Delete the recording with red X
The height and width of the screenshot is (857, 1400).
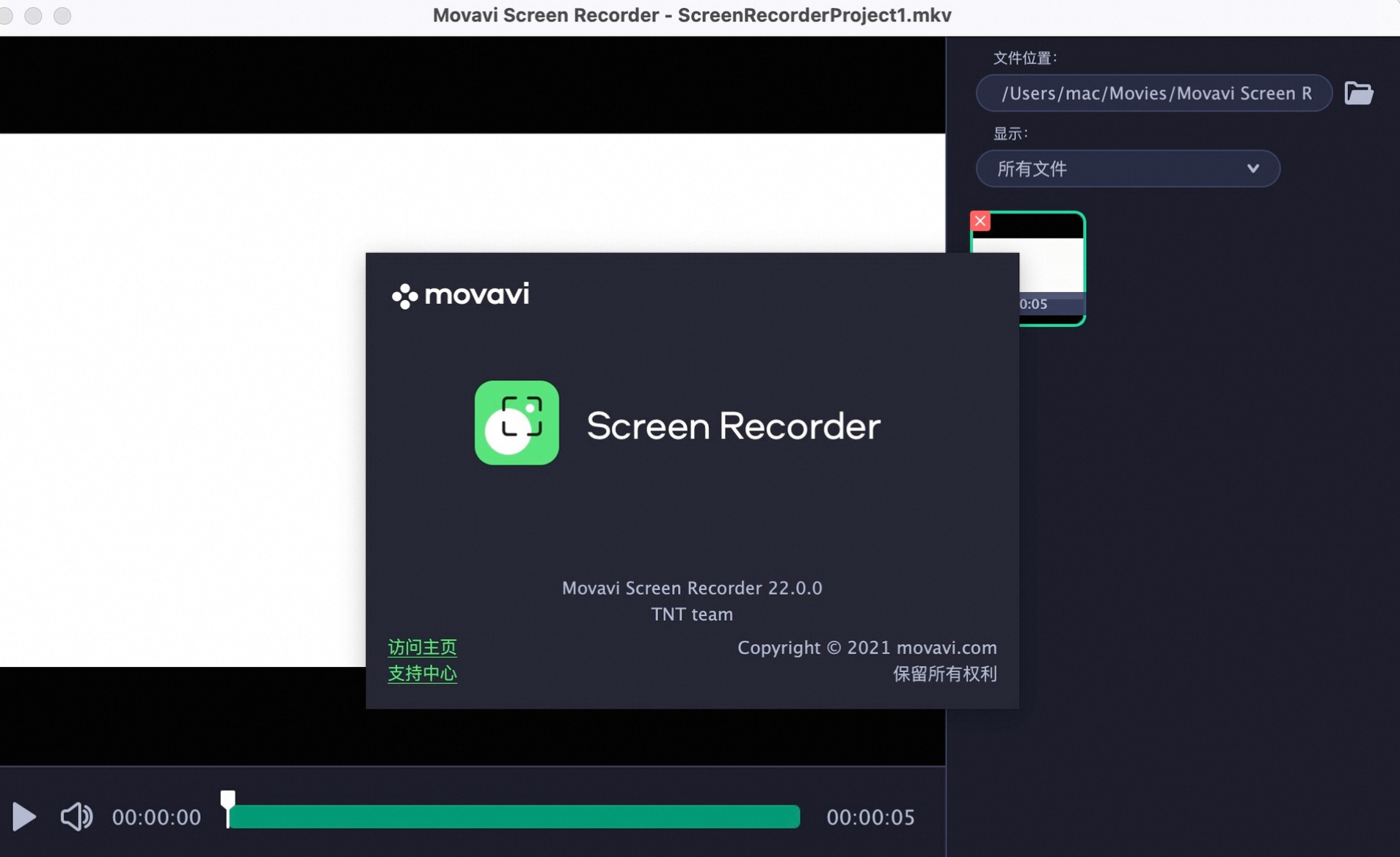(x=980, y=221)
